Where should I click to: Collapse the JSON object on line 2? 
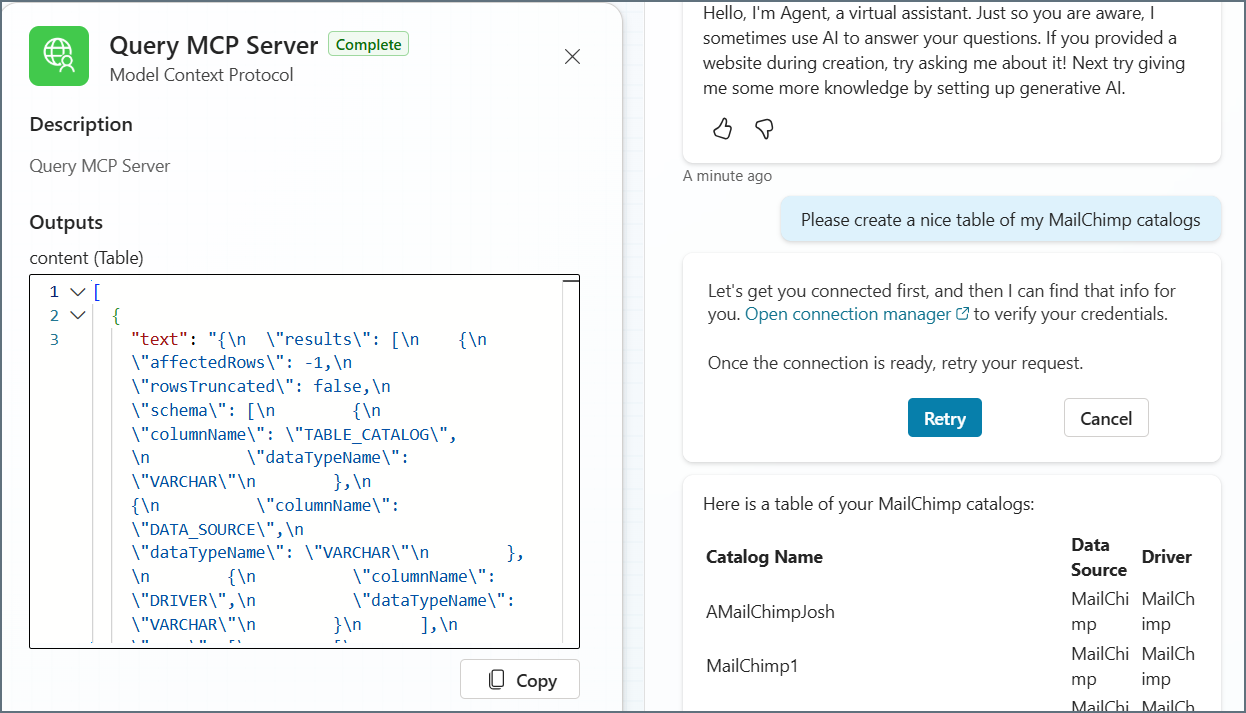coord(78,316)
